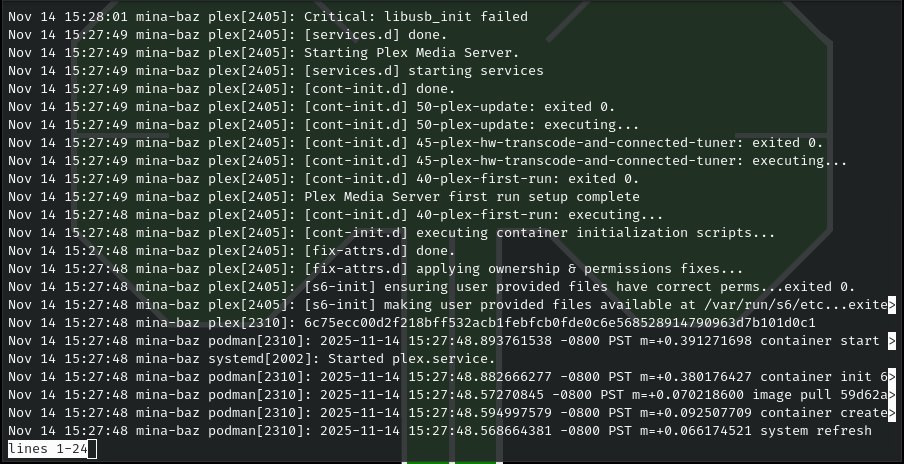Click truncation arrow after "container init 6"
The width and height of the screenshot is (904, 464).
coord(892,377)
